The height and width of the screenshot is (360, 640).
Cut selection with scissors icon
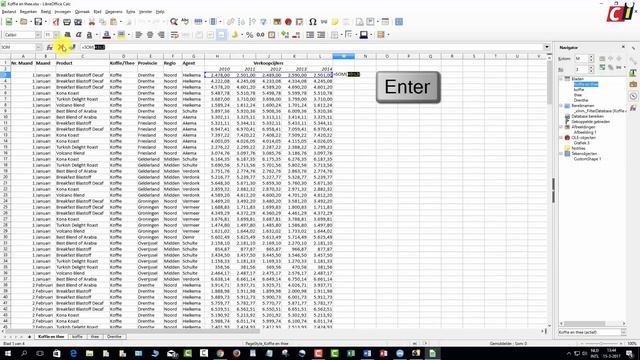pos(91,22)
